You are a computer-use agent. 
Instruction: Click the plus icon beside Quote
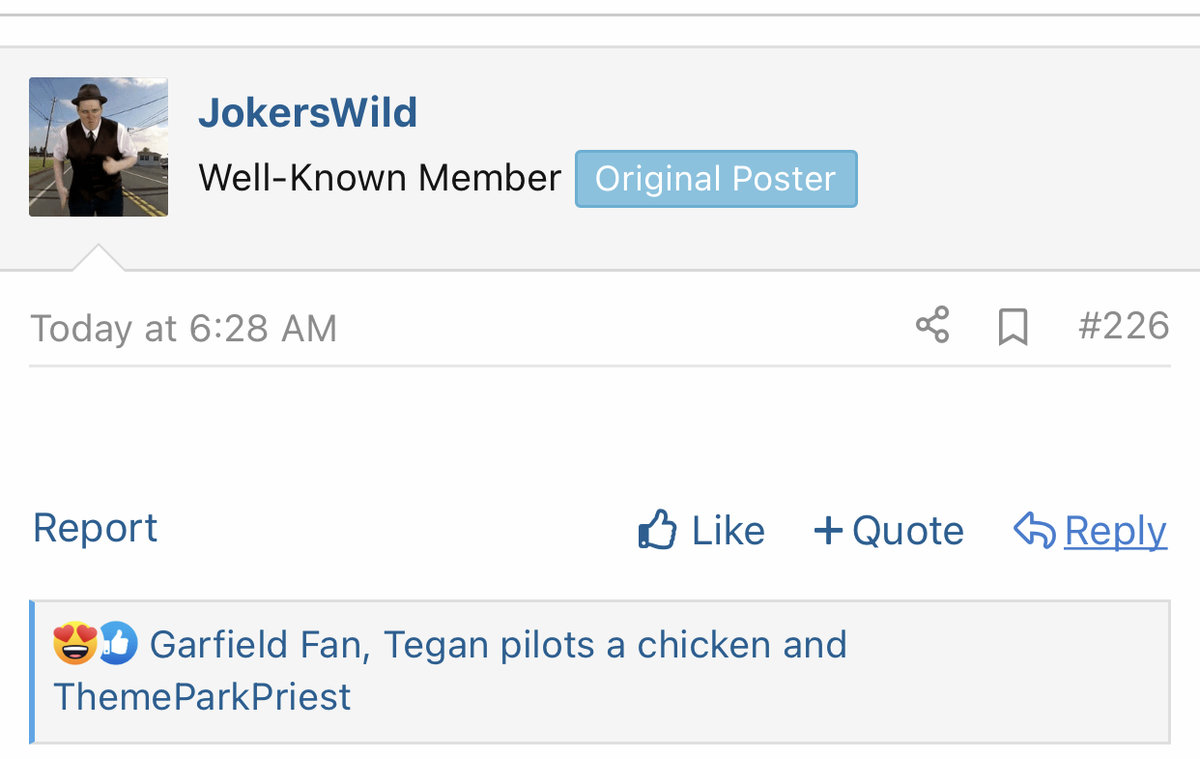pyautogui.click(x=828, y=530)
